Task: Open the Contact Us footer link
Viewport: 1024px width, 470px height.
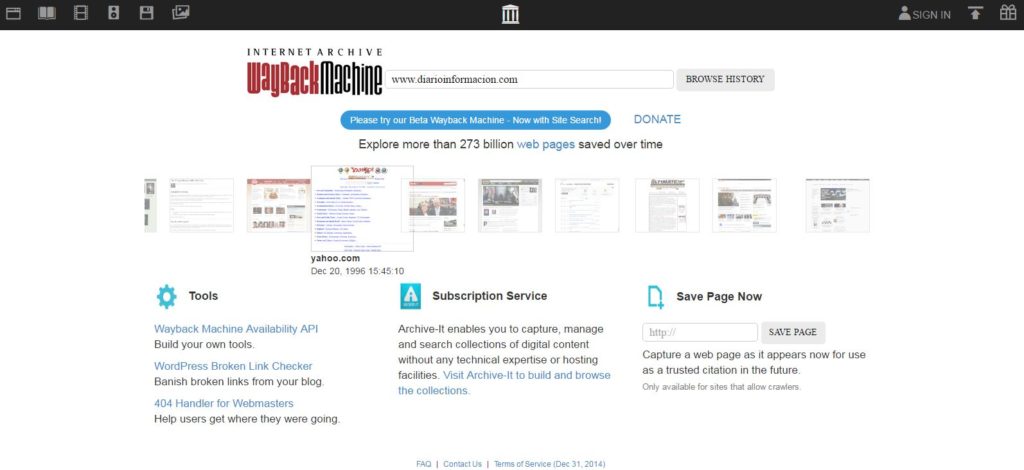Action: pos(462,464)
